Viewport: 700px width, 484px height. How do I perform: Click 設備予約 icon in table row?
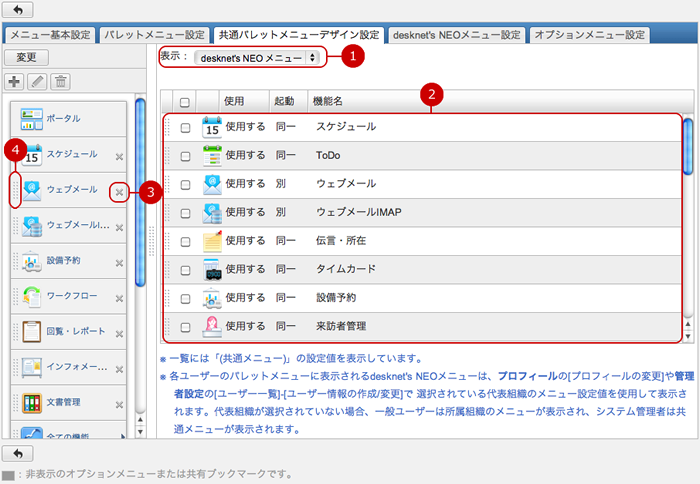click(x=212, y=298)
